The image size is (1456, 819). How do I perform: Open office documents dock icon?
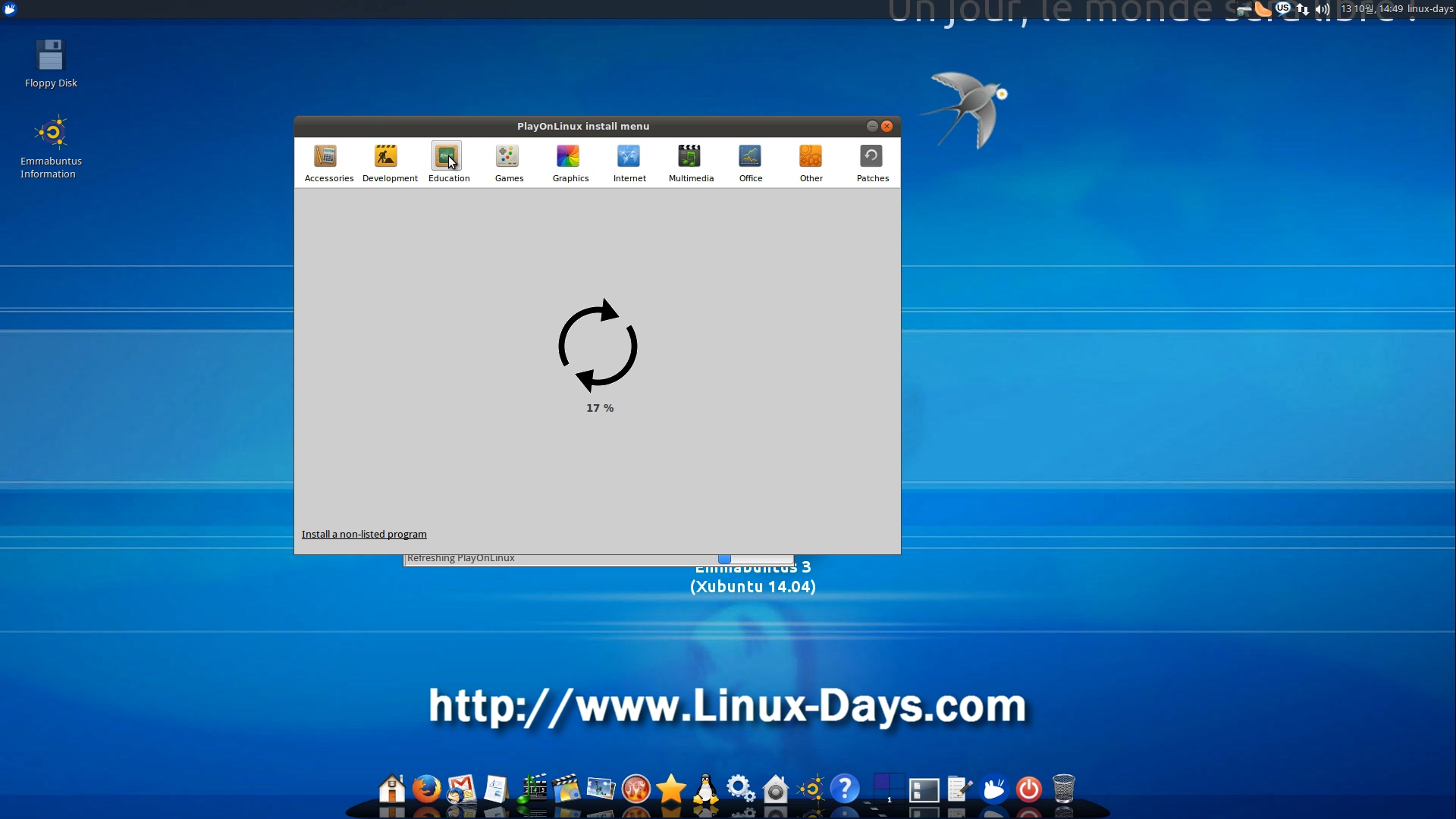pos(496,789)
